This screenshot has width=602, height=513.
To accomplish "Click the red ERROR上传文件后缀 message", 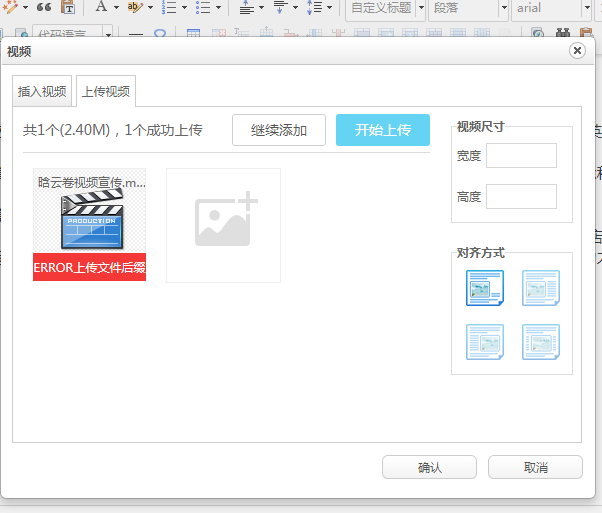I will [89, 267].
